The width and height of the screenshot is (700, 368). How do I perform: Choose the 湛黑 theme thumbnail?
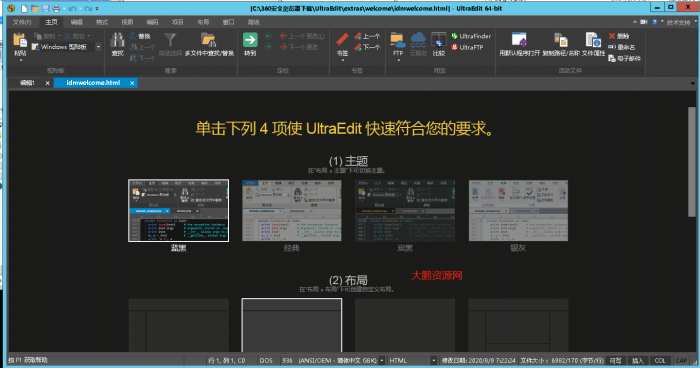tap(179, 210)
